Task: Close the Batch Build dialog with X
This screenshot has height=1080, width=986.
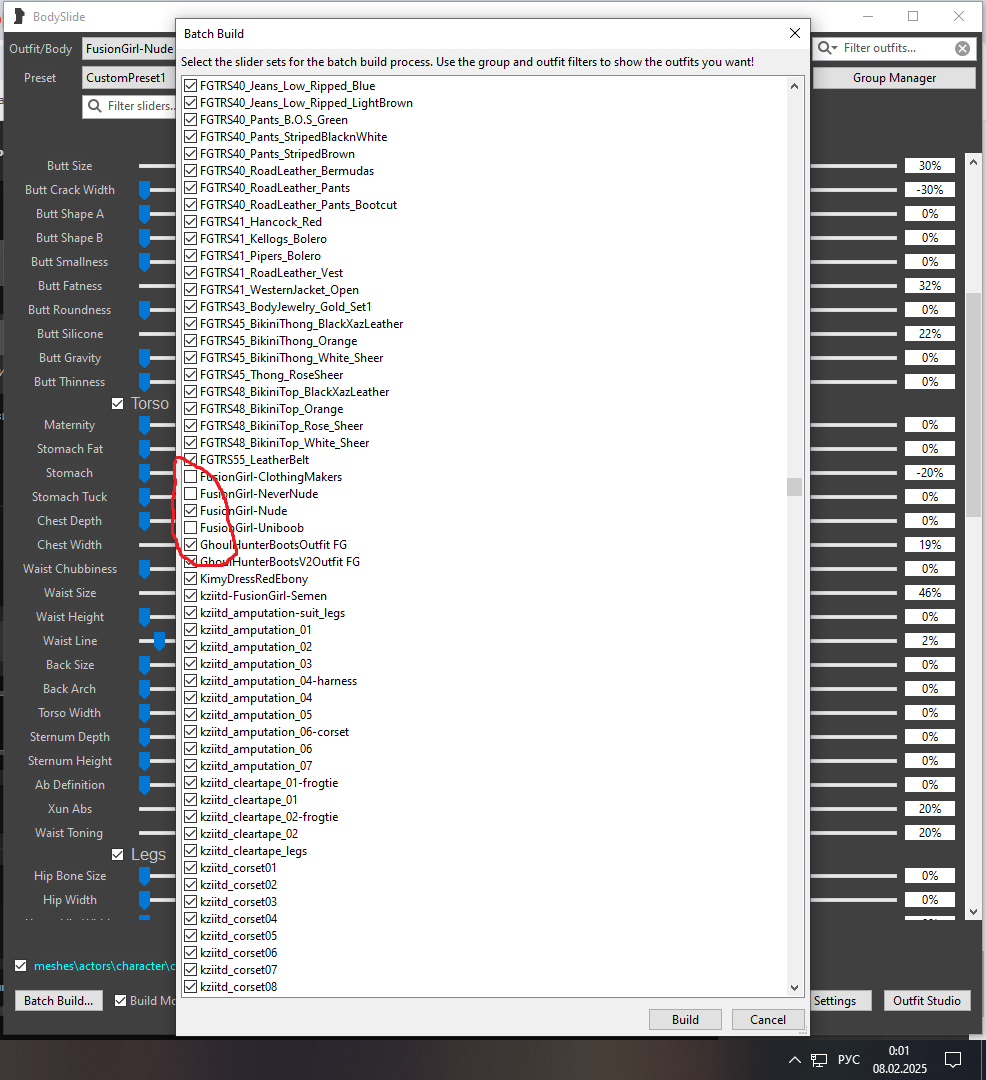Action: tap(795, 33)
